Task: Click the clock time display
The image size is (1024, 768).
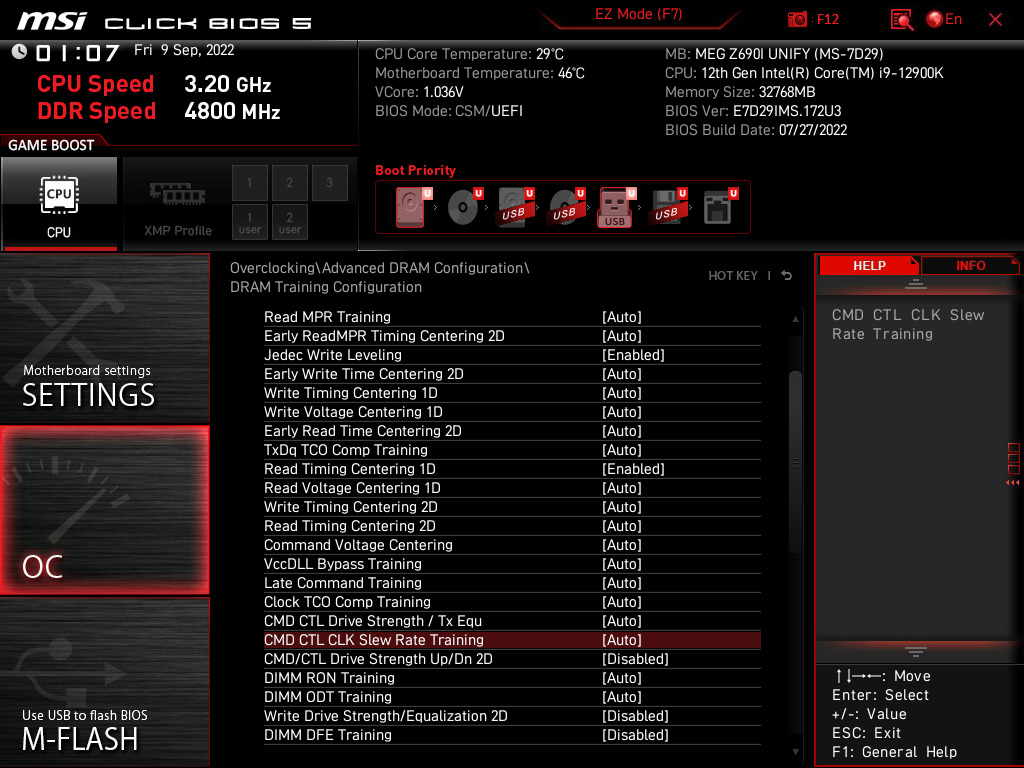Action: coord(77,52)
